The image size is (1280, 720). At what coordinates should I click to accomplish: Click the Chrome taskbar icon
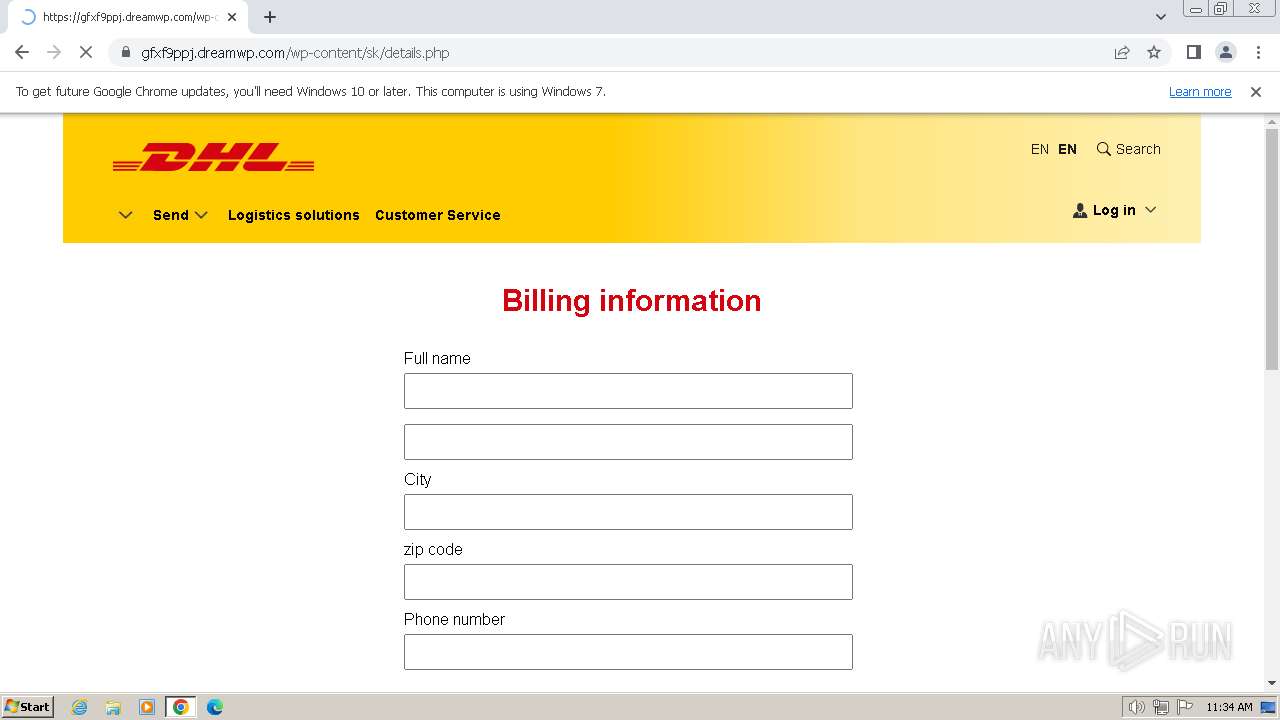click(181, 707)
